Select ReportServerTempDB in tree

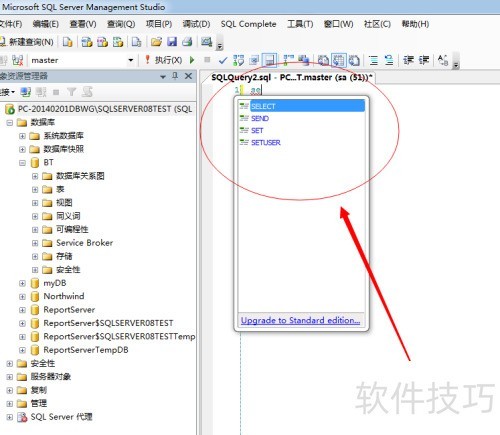point(86,350)
